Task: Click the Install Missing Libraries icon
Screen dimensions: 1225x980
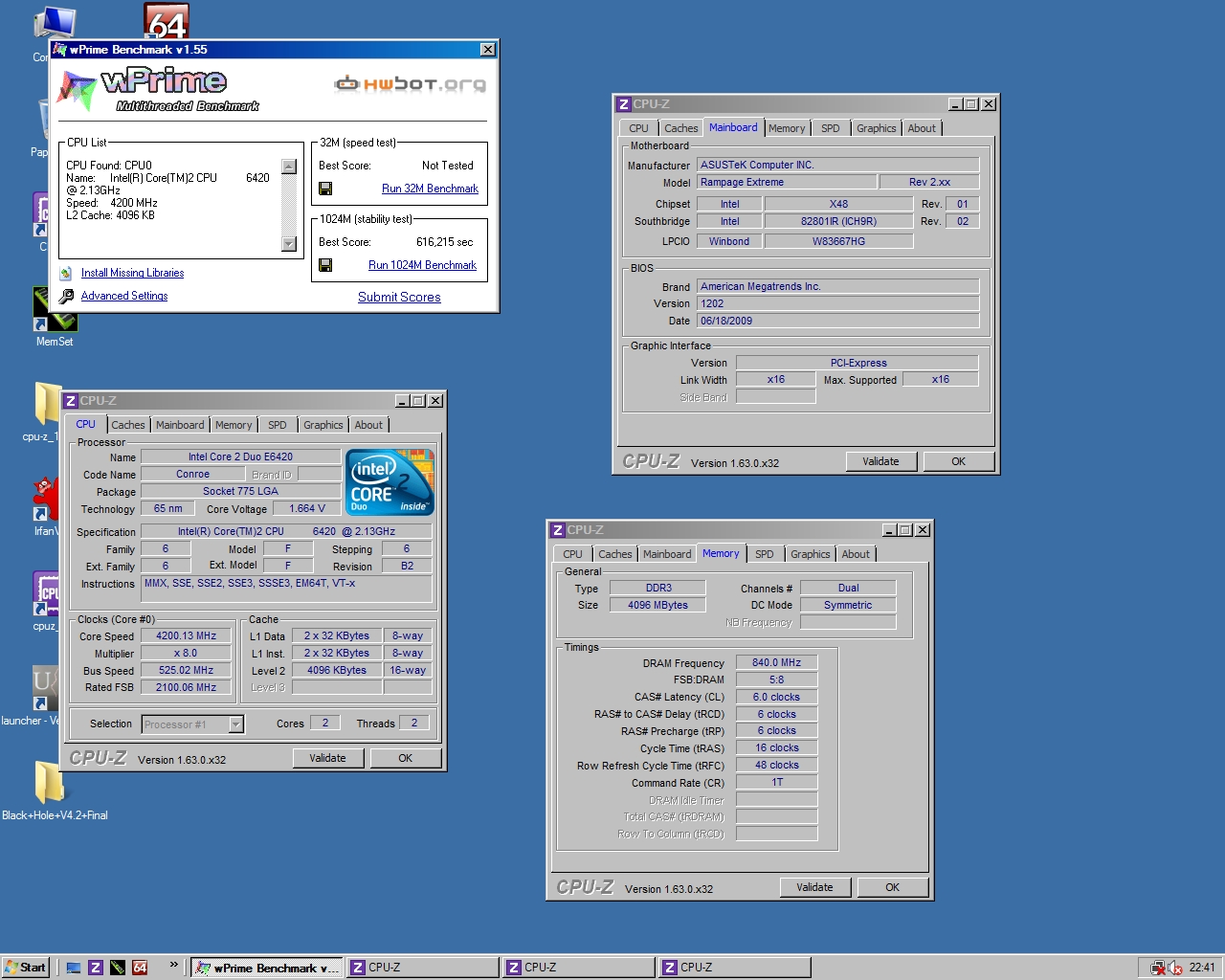Action: pos(66,274)
